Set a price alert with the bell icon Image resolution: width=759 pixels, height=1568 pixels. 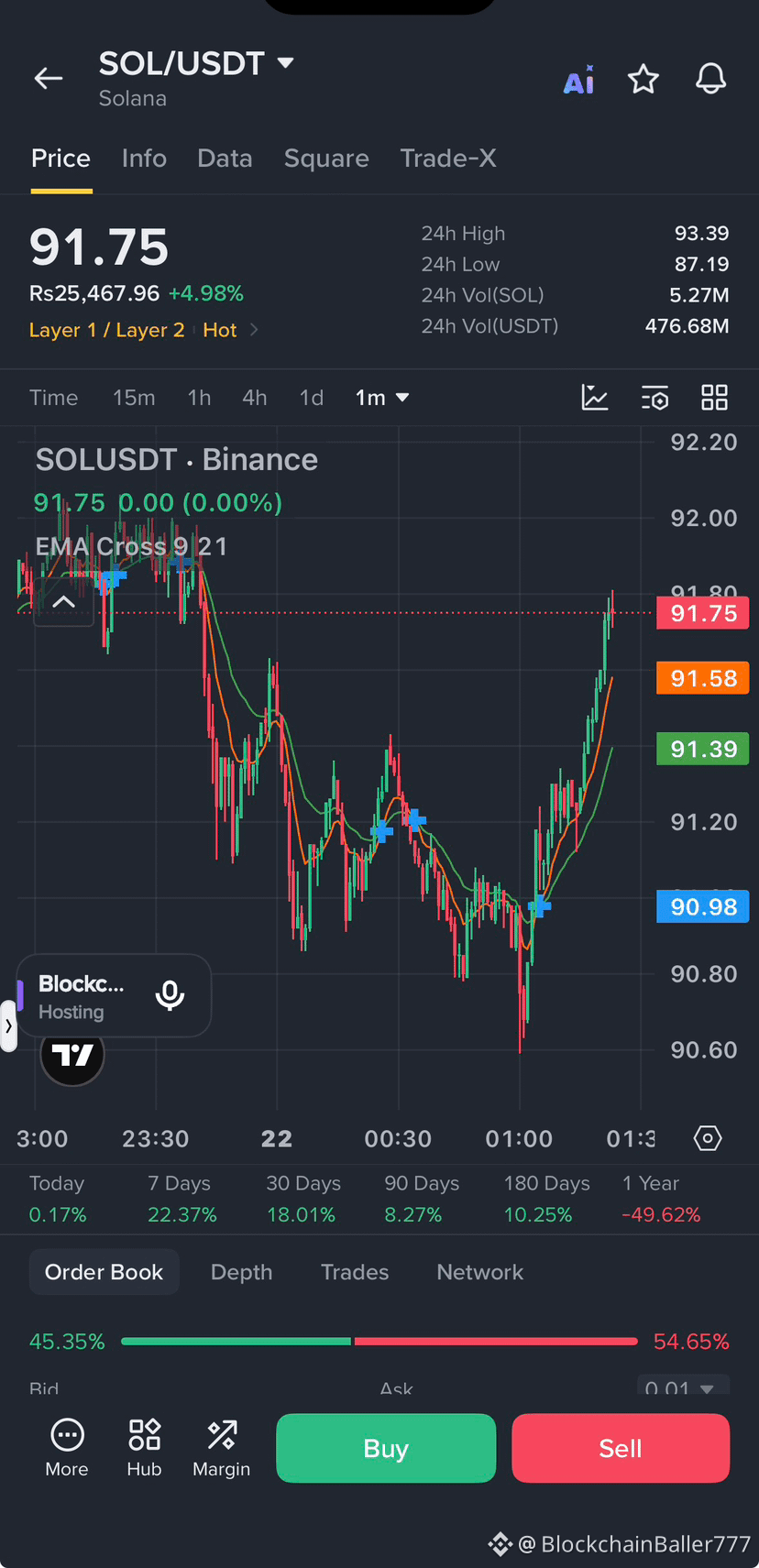(710, 80)
